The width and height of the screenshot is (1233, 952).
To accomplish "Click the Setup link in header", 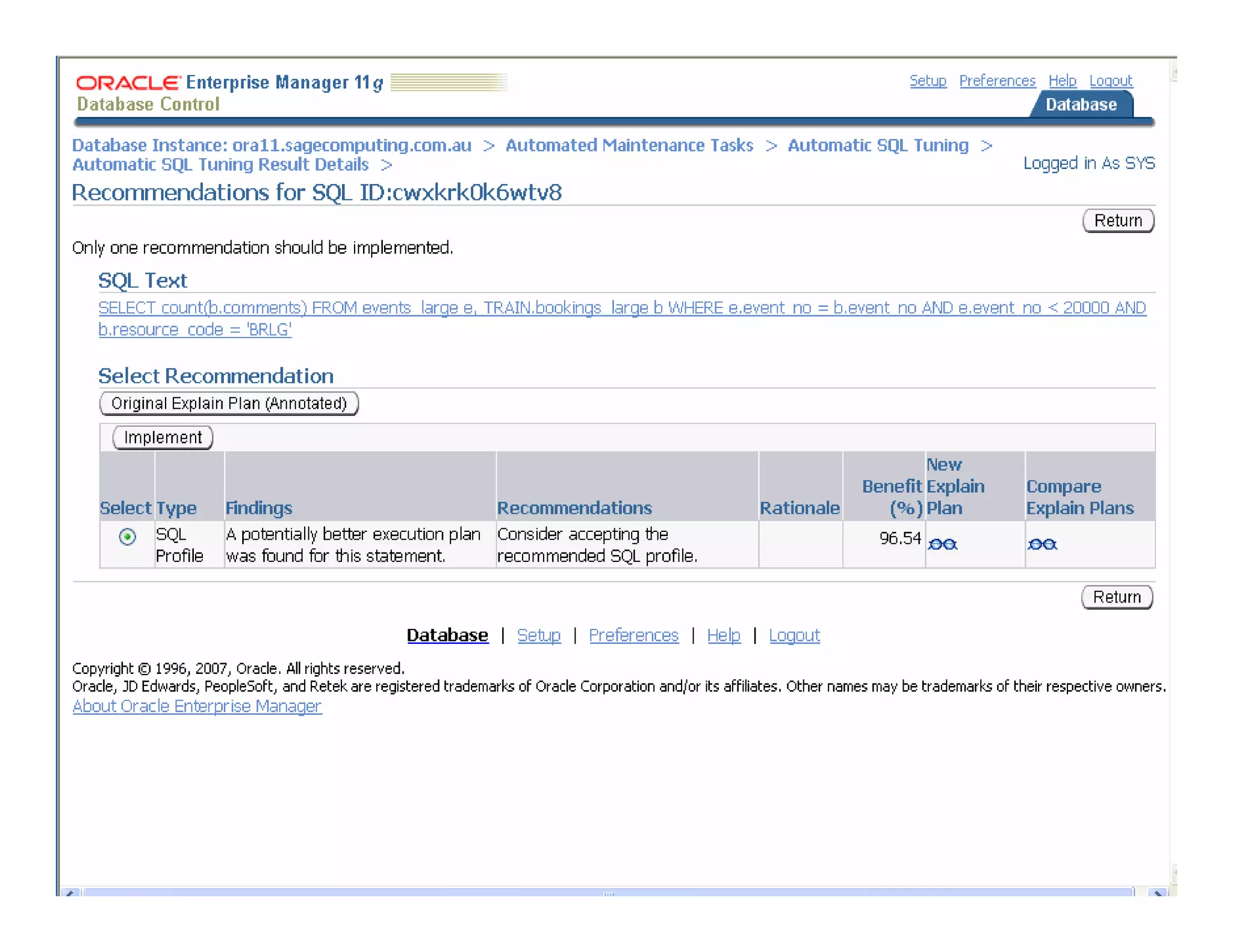I will point(927,81).
